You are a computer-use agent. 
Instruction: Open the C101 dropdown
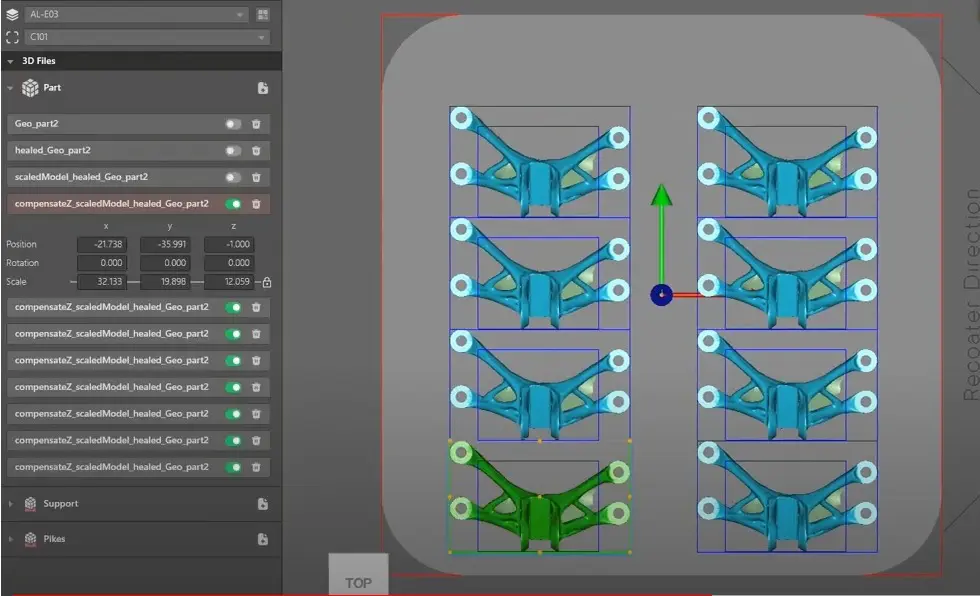point(147,37)
